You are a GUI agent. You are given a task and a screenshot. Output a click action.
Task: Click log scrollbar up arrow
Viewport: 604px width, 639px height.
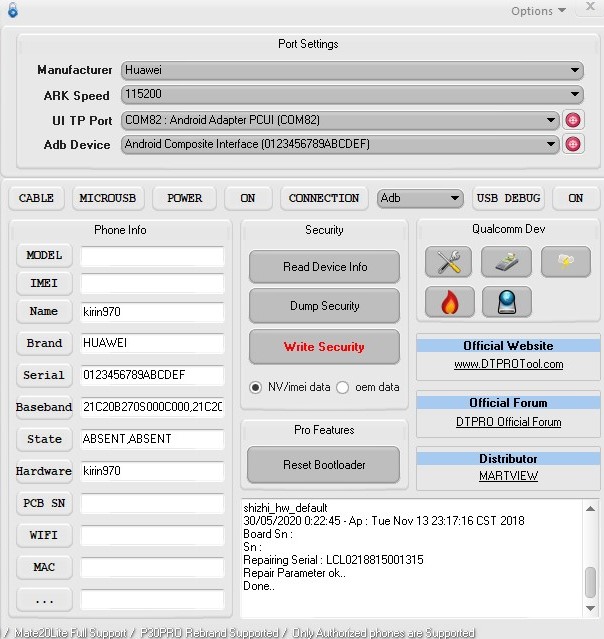tap(590, 509)
